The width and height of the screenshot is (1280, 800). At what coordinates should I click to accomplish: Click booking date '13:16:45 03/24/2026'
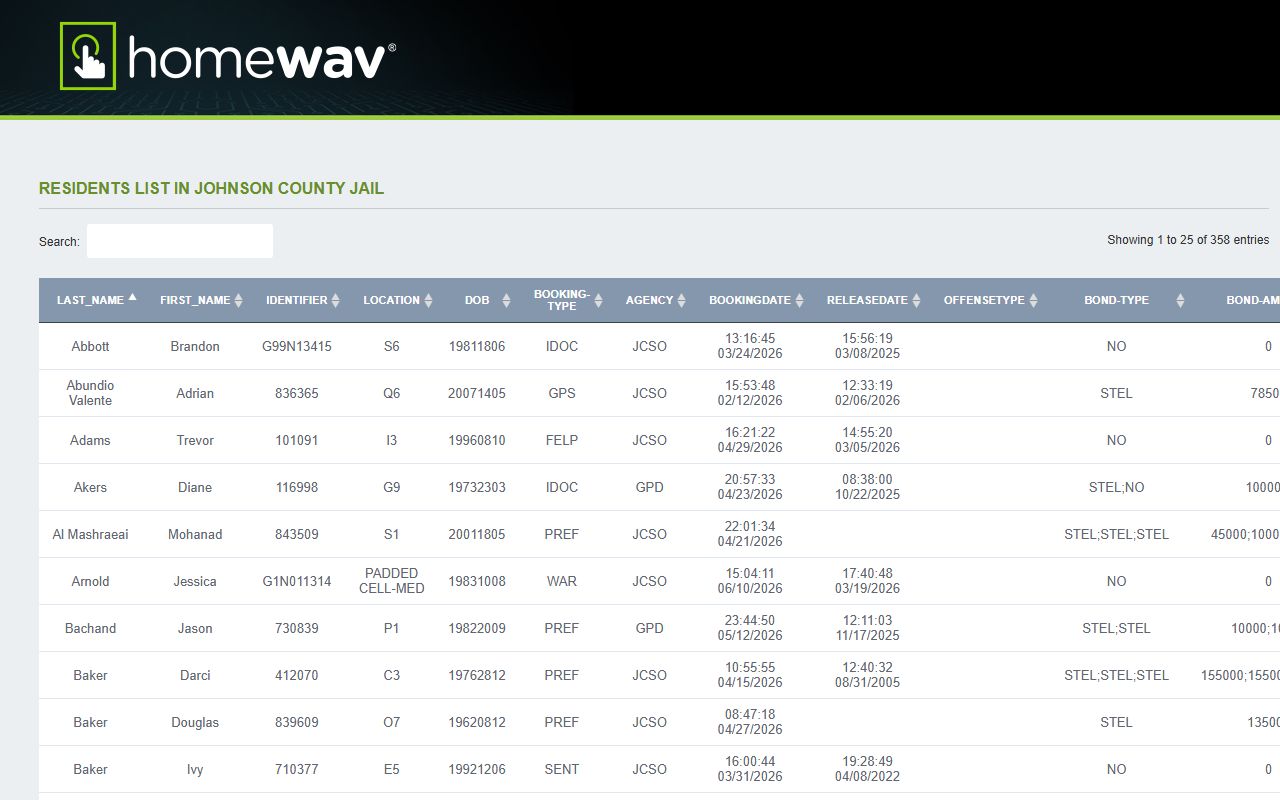[x=750, y=346]
